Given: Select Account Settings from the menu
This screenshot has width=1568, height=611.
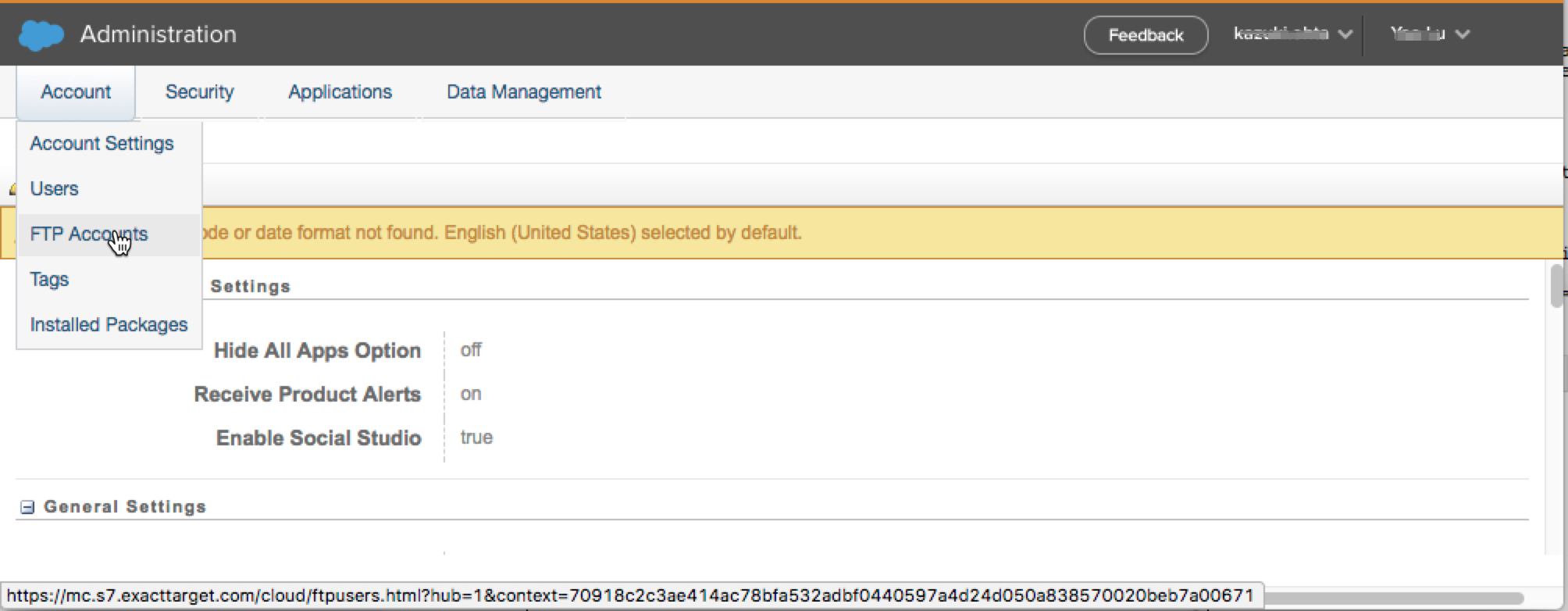Looking at the screenshot, I should (x=102, y=144).
